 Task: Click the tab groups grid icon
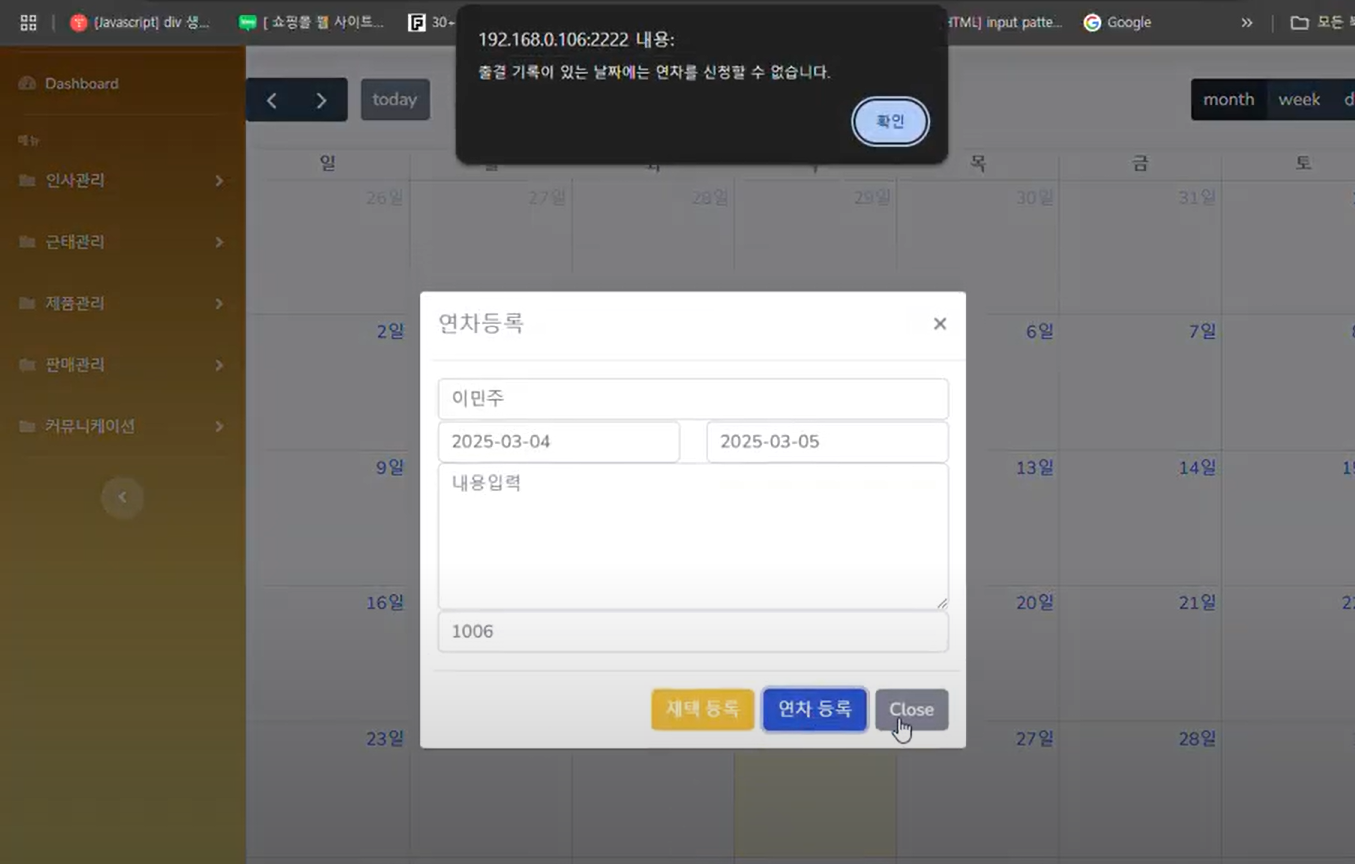(27, 21)
